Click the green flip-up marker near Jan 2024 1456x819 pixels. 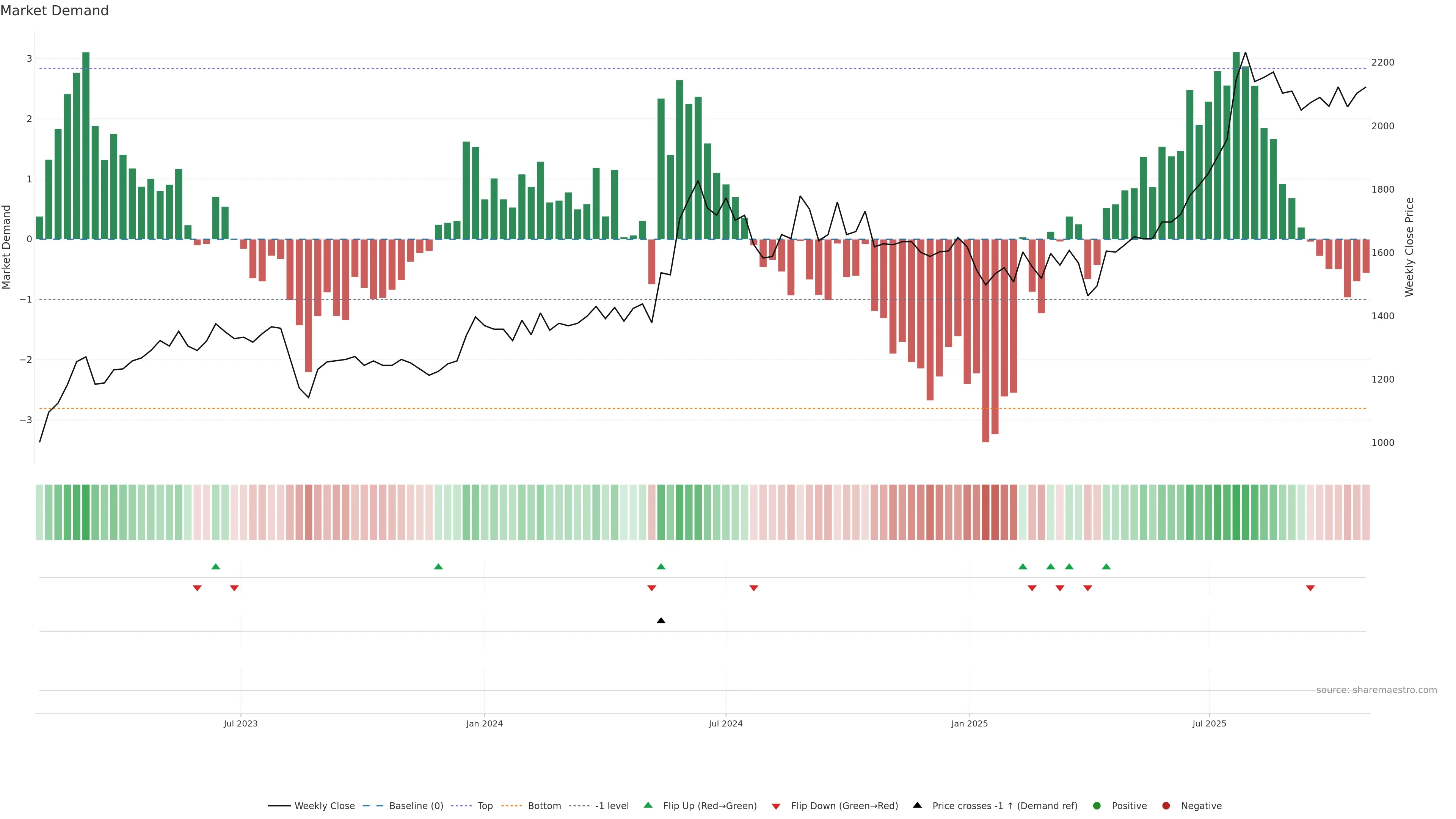click(x=438, y=566)
